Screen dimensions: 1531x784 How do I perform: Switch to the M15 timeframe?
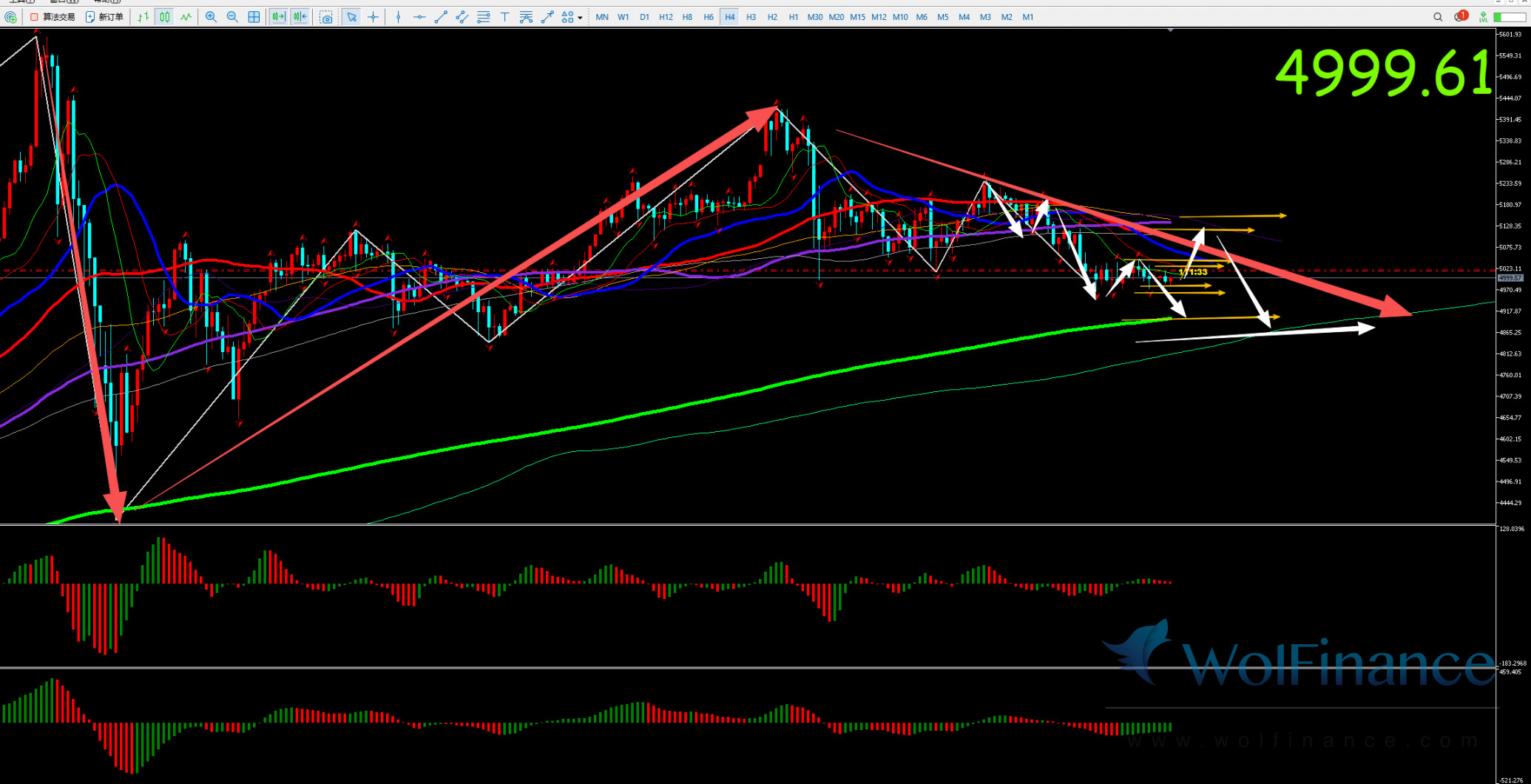857,17
